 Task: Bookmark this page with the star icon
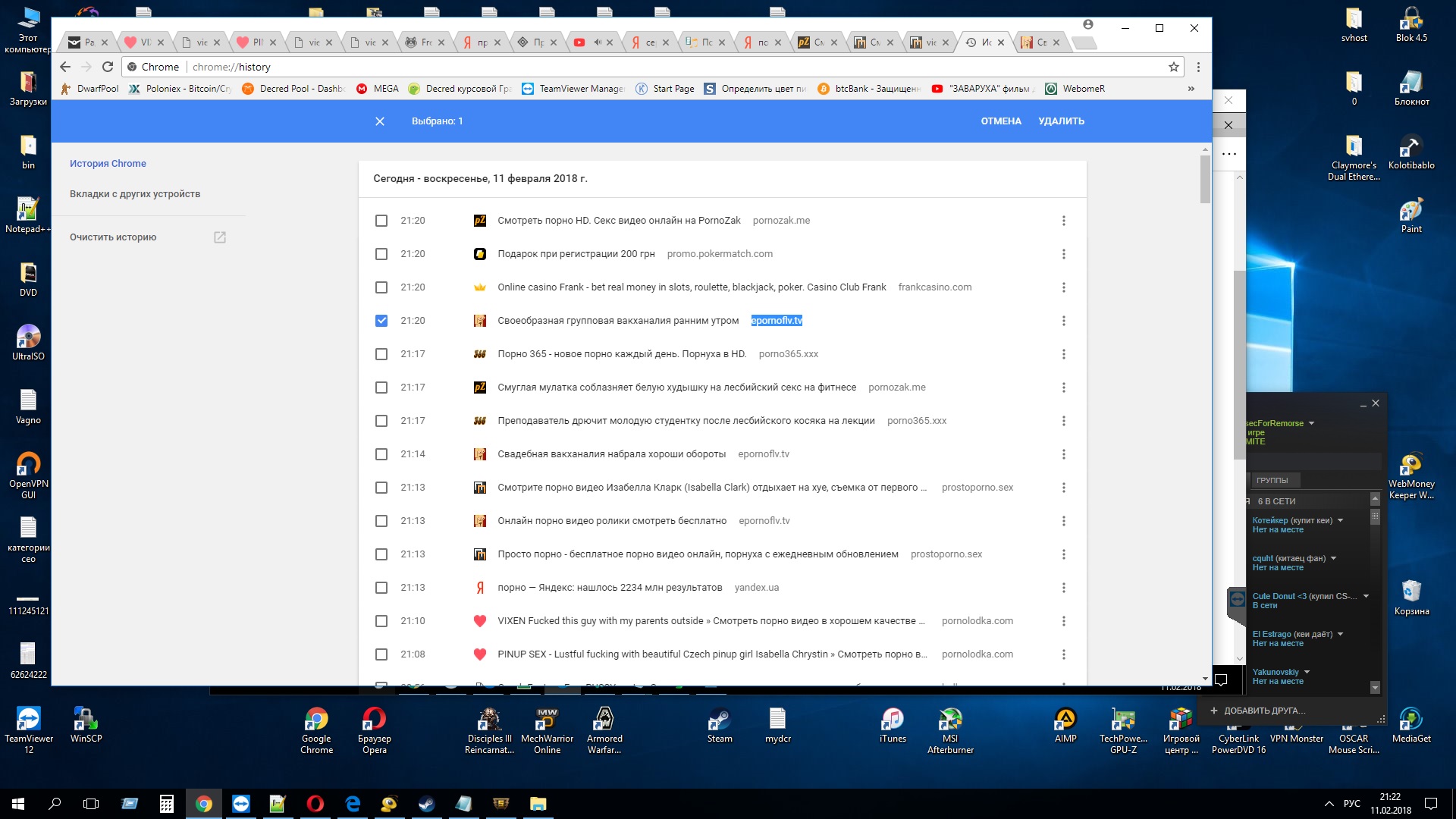point(1174,67)
